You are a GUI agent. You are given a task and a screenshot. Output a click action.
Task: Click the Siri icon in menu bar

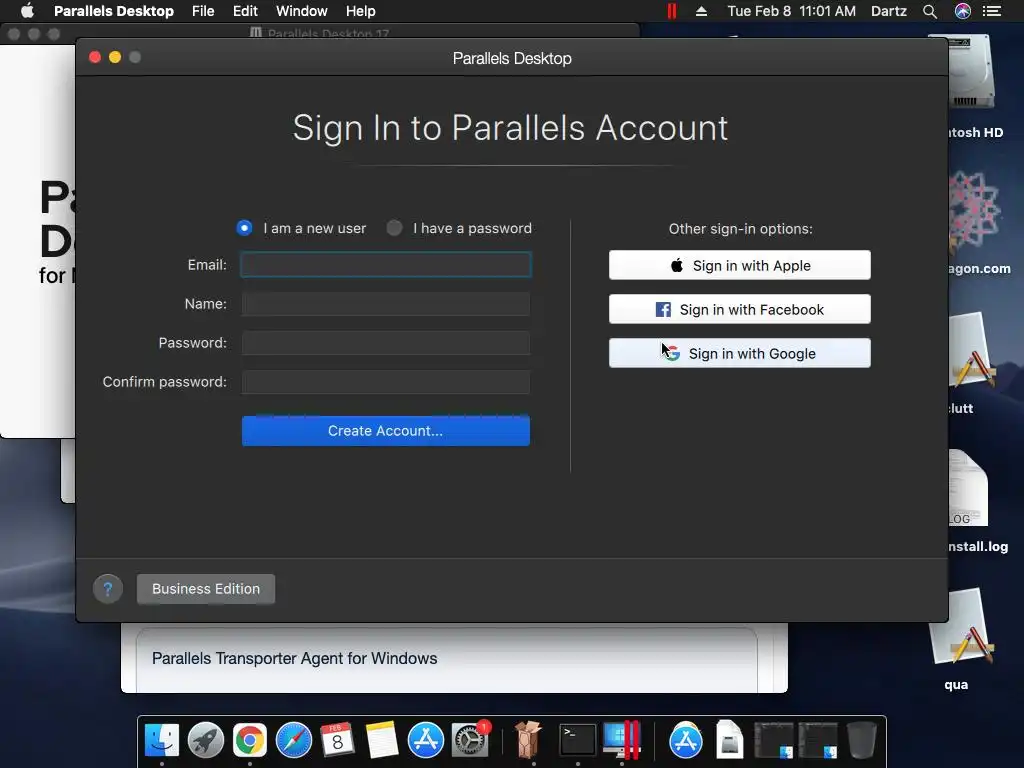click(x=963, y=11)
